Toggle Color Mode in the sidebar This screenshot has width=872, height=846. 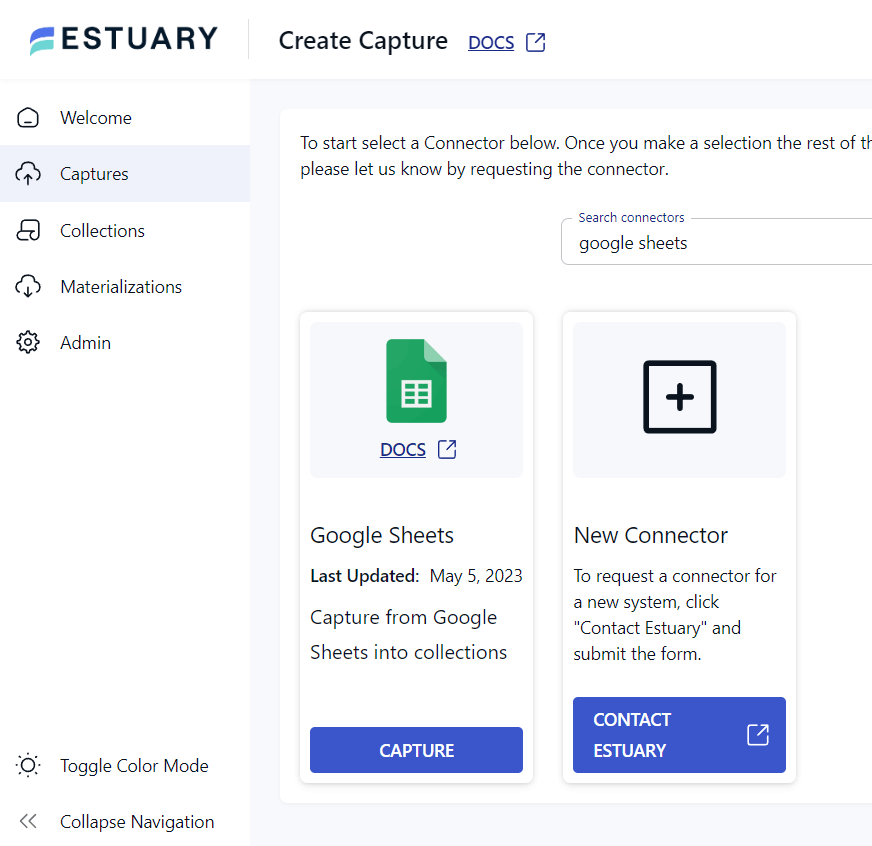pyautogui.click(x=134, y=766)
